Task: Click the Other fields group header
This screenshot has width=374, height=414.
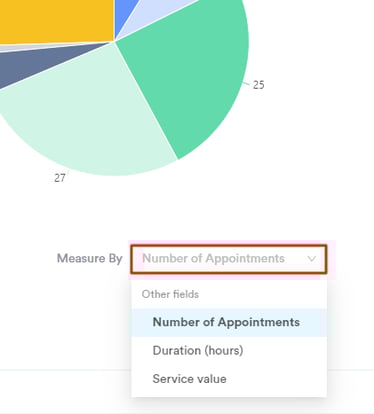Action: 170,294
